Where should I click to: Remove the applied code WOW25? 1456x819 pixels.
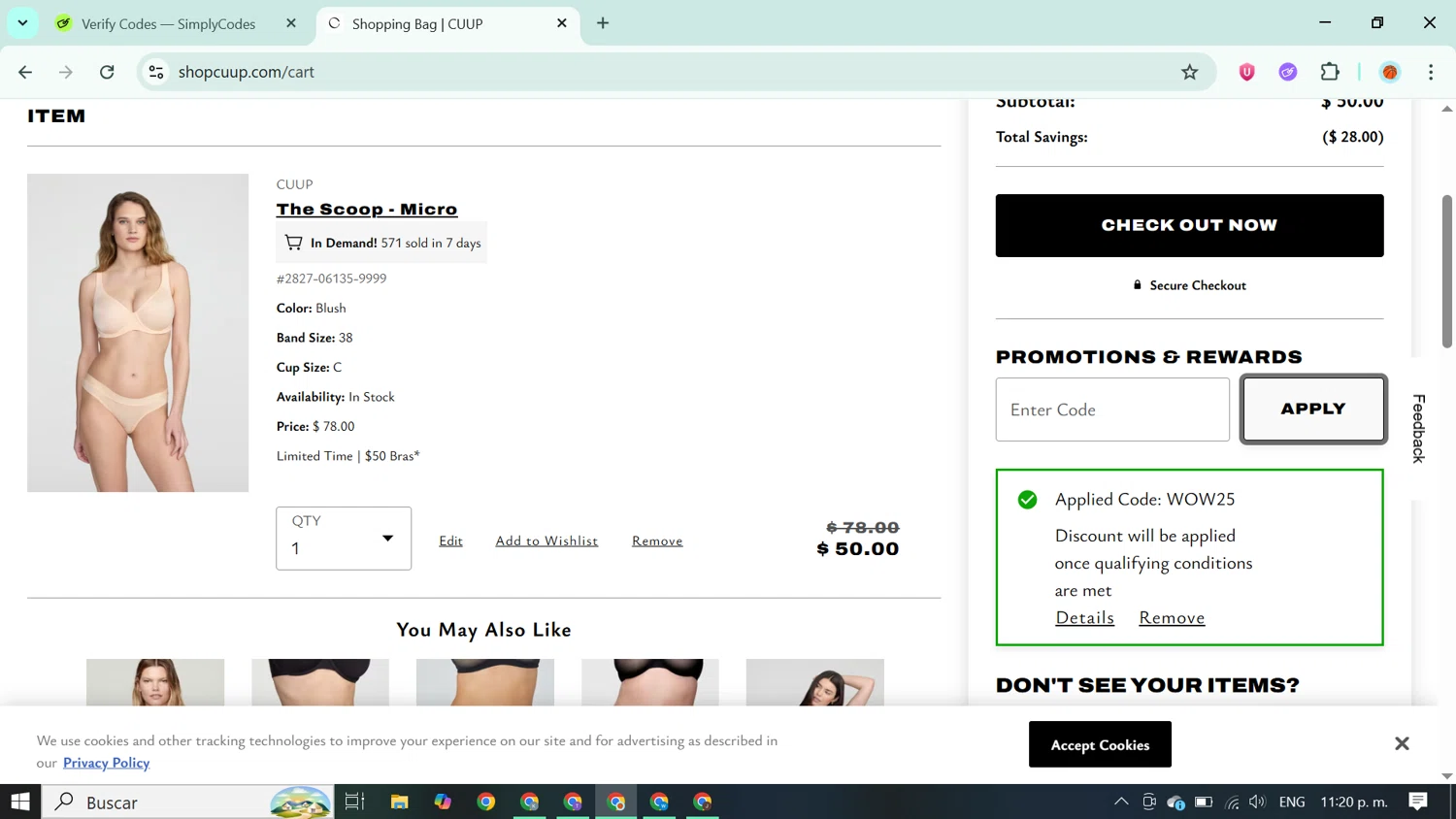point(1172,618)
